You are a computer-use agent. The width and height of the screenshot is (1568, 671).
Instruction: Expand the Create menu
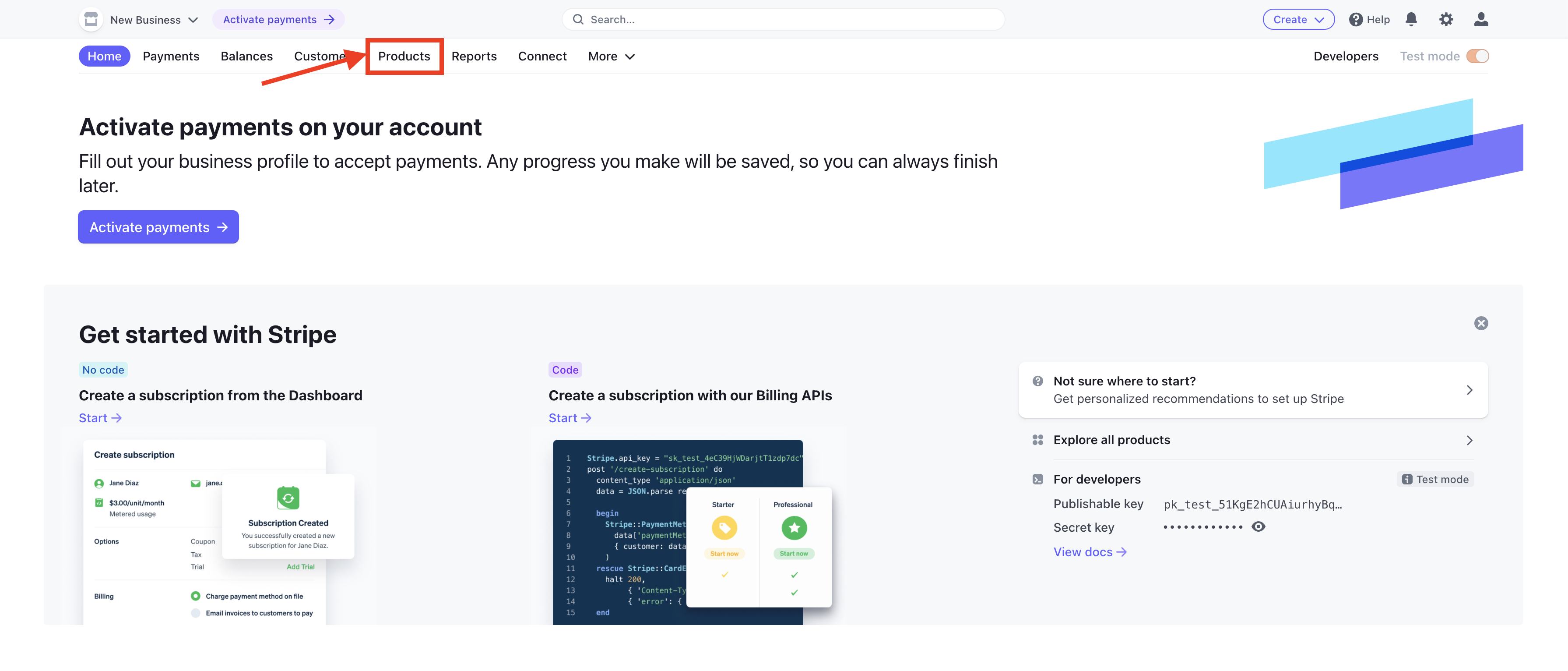pos(1298,19)
